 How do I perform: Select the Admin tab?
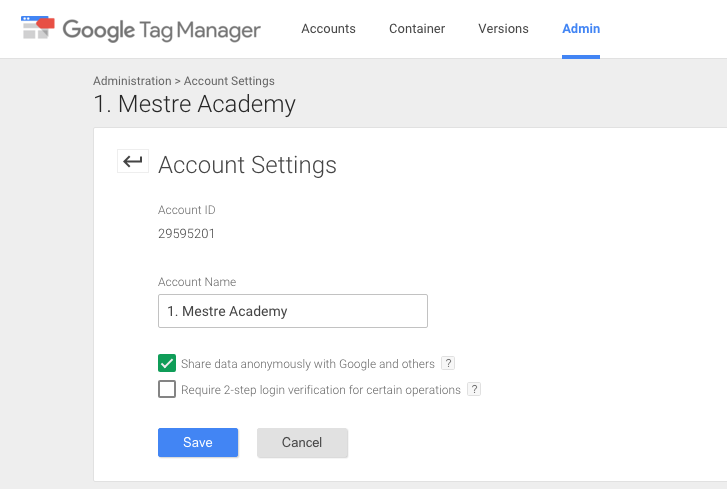[x=581, y=28]
